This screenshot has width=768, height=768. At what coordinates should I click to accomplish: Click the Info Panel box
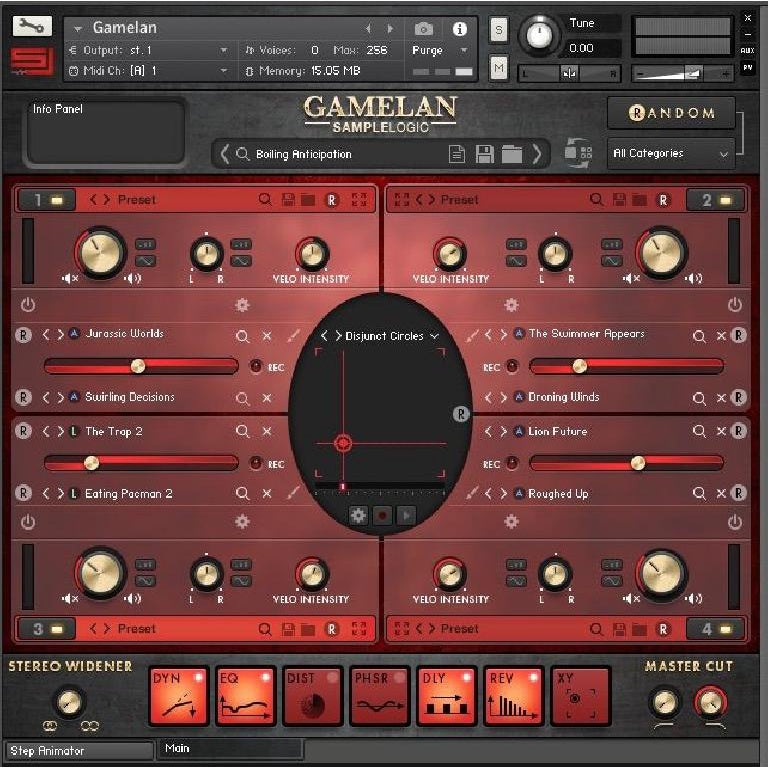pyautogui.click(x=105, y=131)
